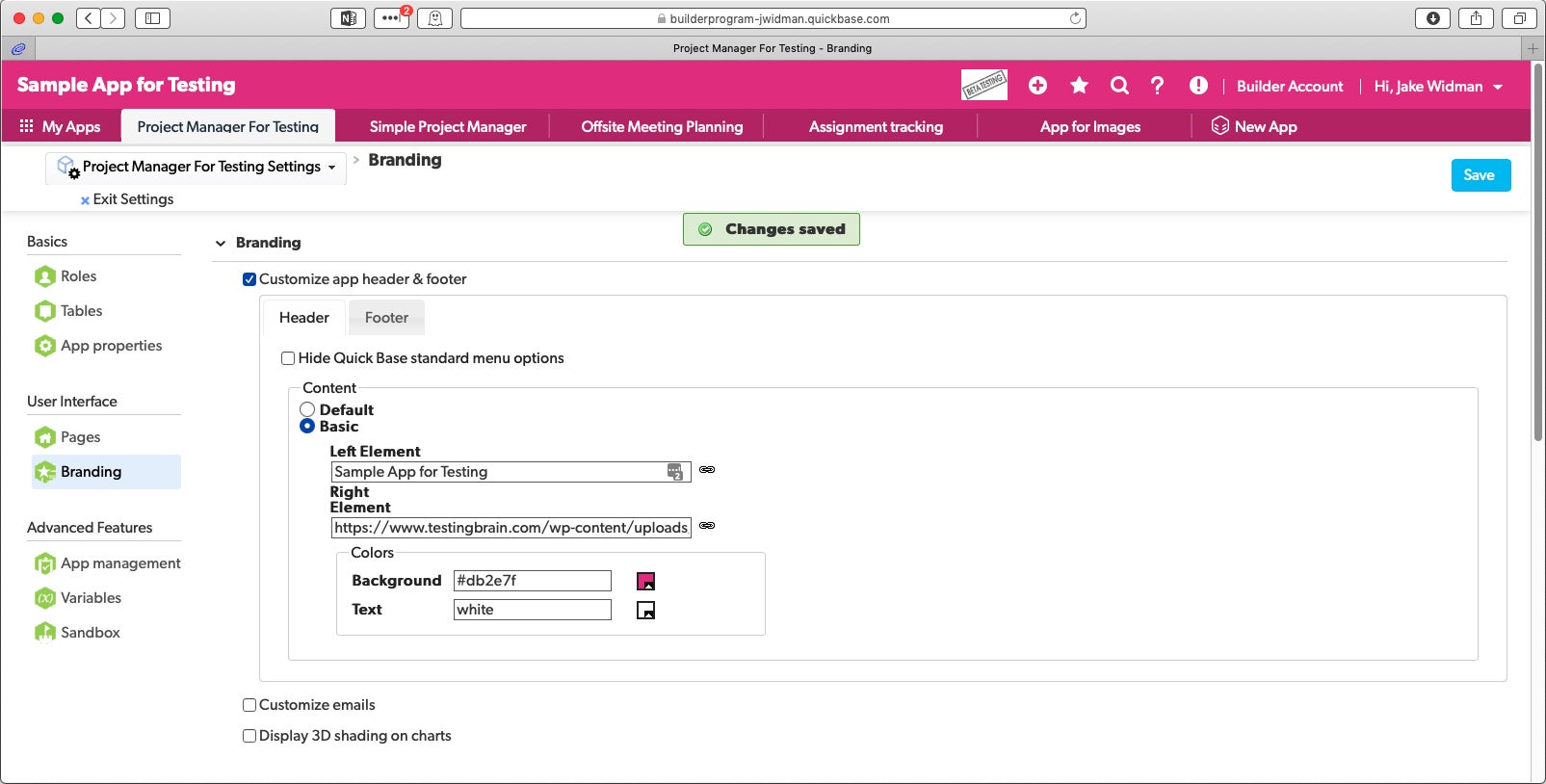The height and width of the screenshot is (784, 1546).
Task: Enable Display 3D shading on charts
Action: click(x=249, y=736)
